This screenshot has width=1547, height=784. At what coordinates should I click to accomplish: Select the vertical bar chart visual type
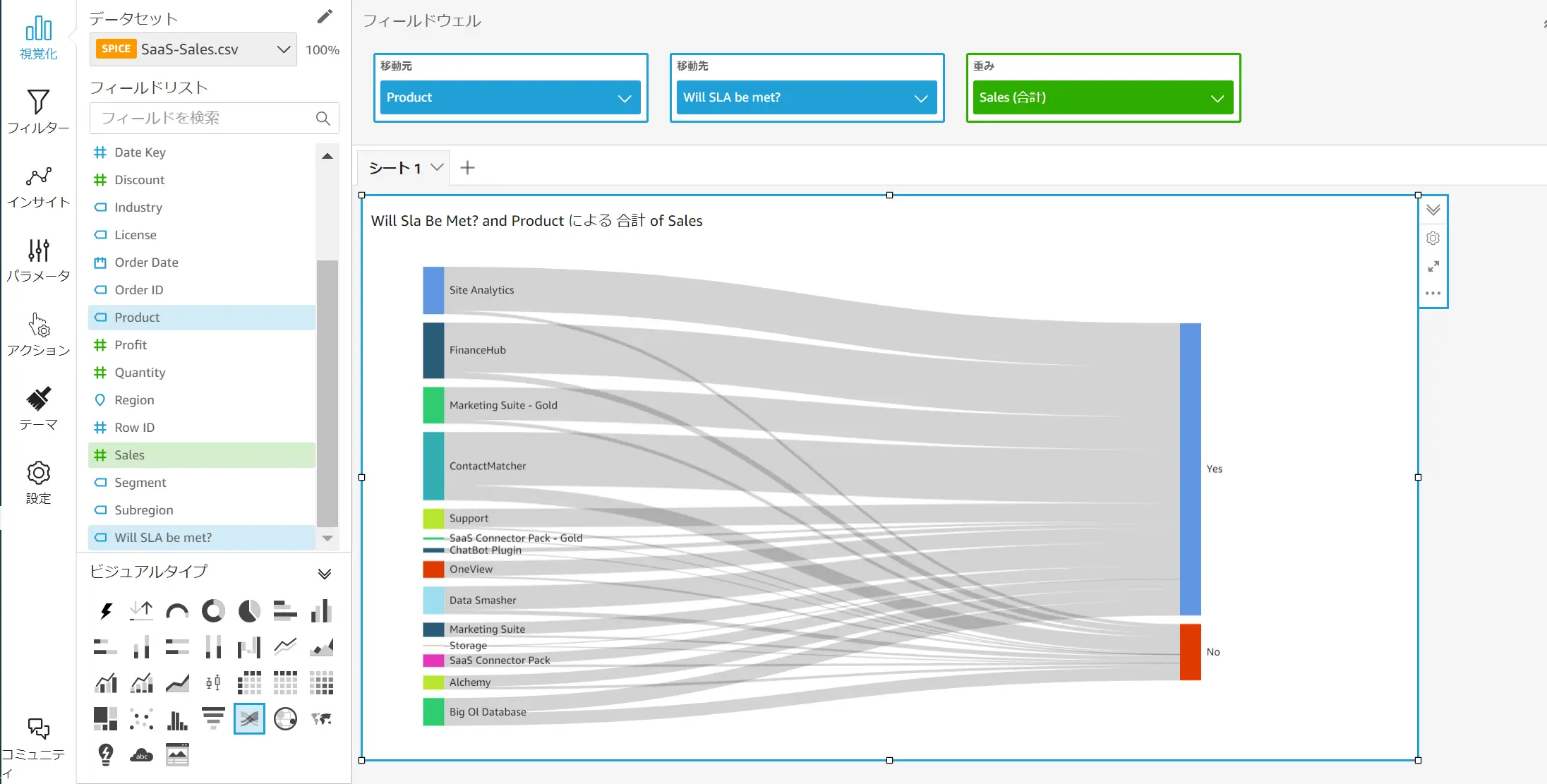point(321,611)
